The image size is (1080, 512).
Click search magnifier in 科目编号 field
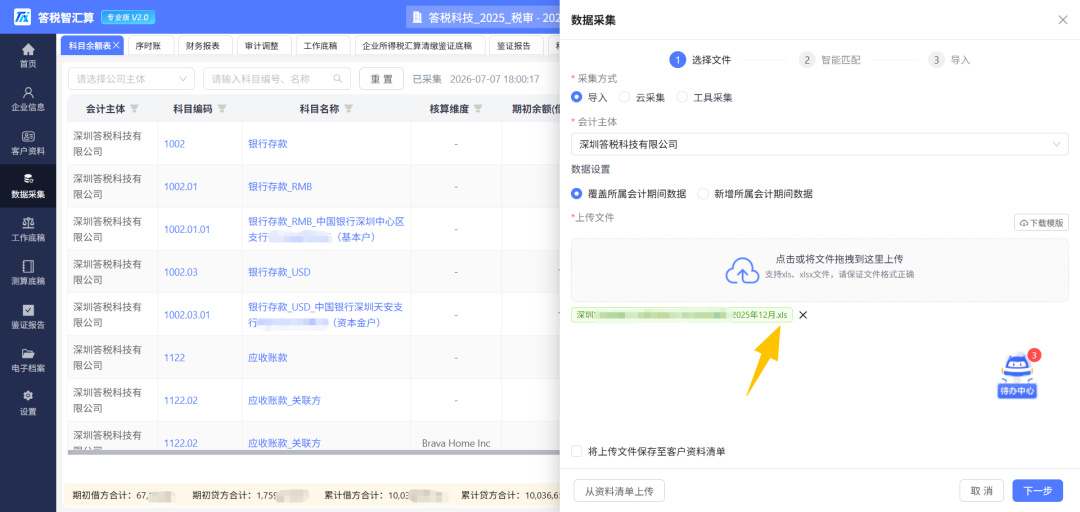[x=338, y=79]
